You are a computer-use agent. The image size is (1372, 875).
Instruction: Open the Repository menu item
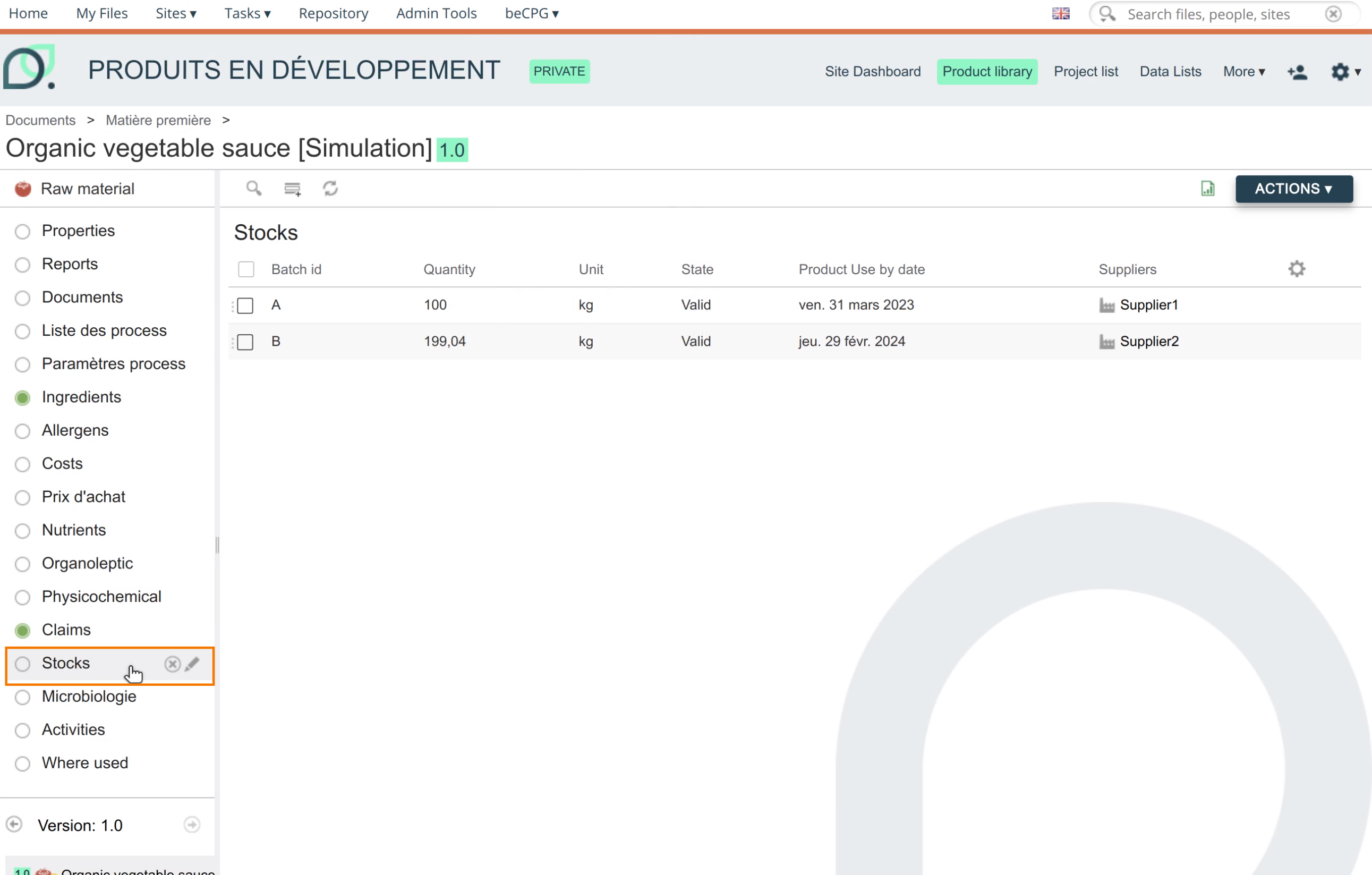point(334,13)
